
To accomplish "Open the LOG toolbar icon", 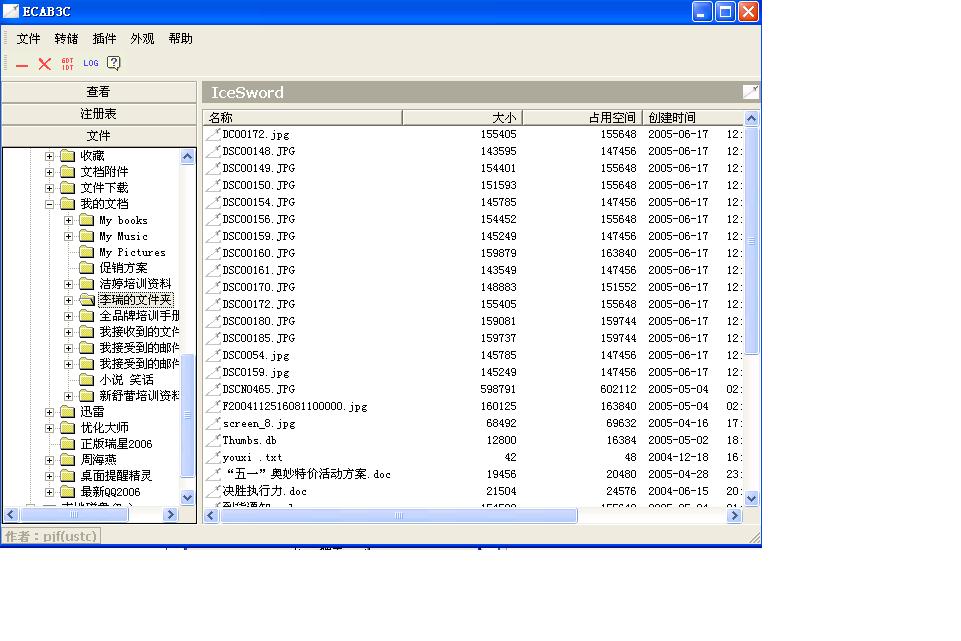I will click(x=91, y=64).
